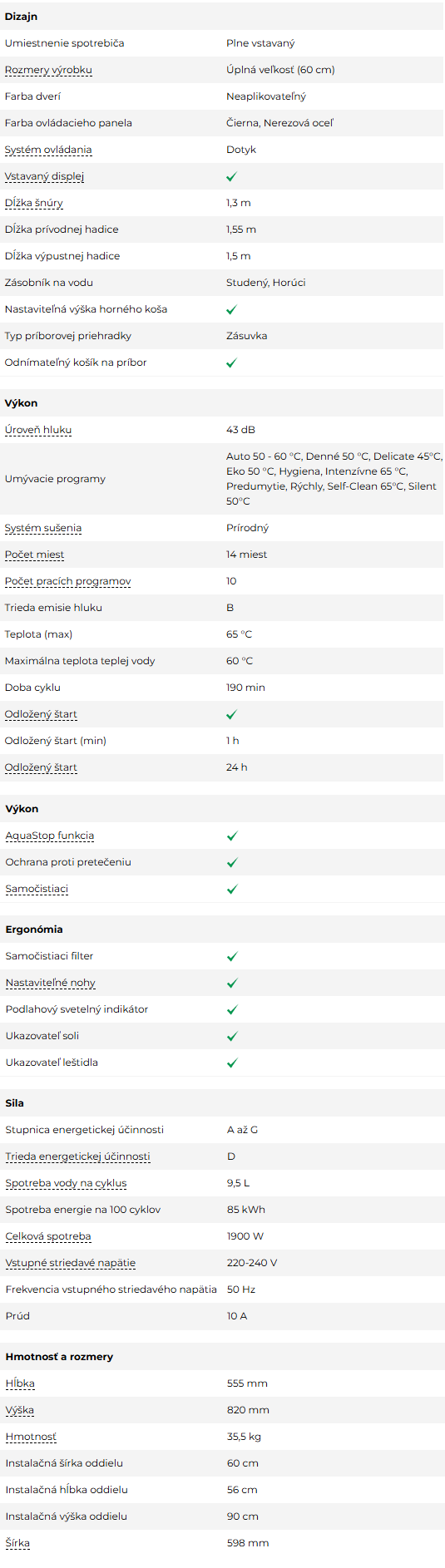
Task: Click the Podlahový svetelný indikátor checkmark
Action: click(x=232, y=1009)
